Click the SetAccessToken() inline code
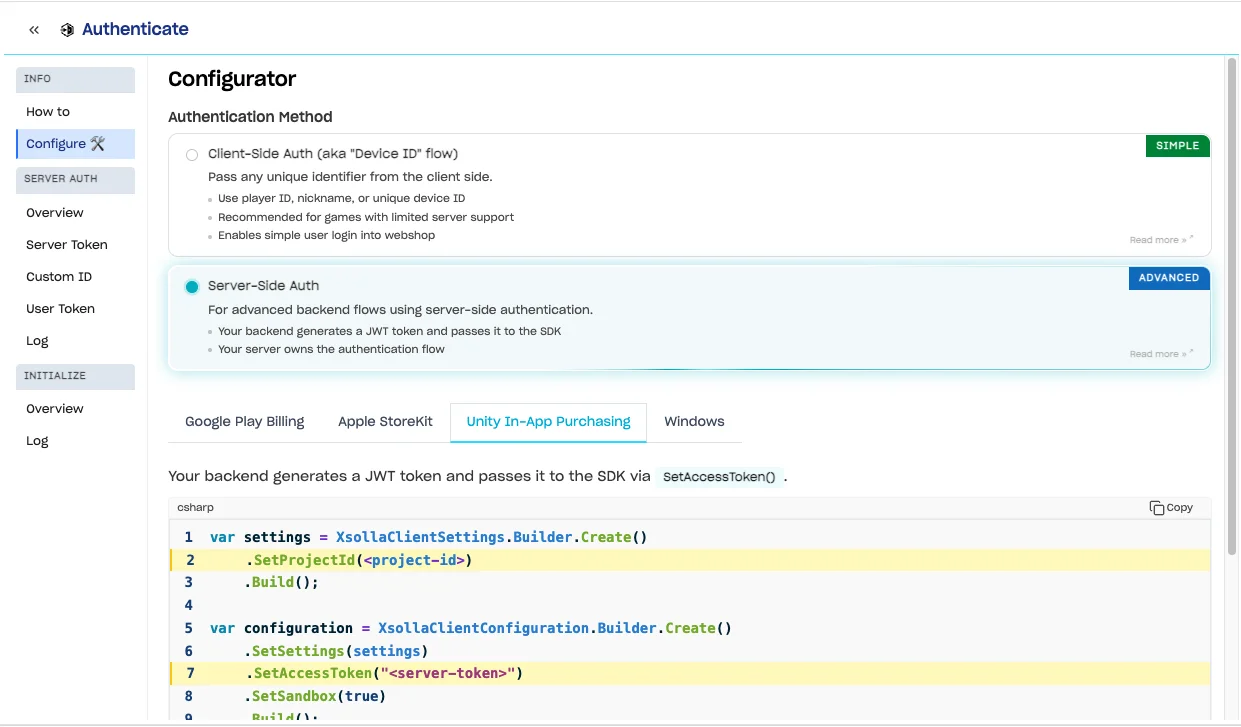 click(719, 477)
